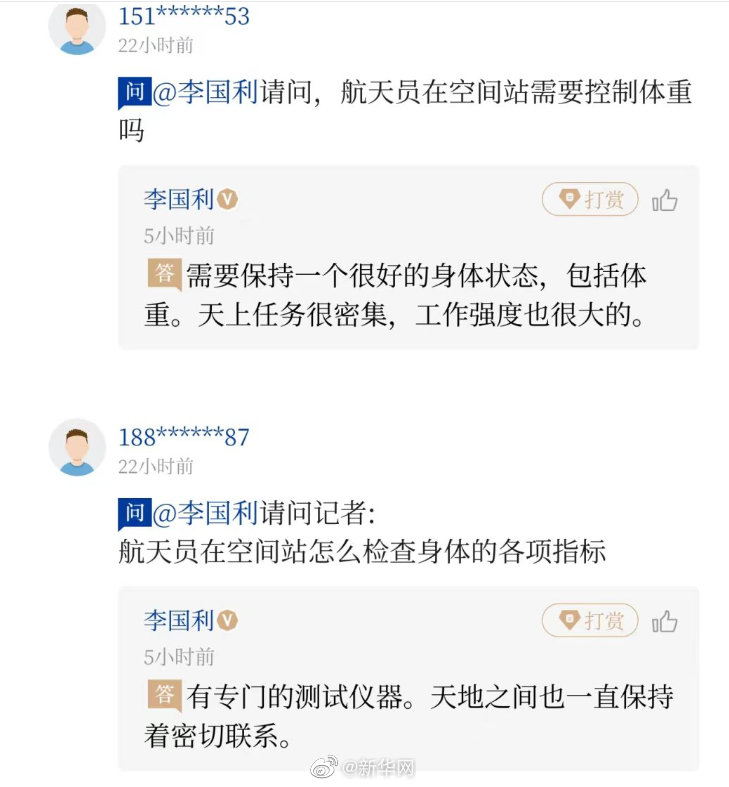The height and width of the screenshot is (787, 729).
Task: Open avatar of user 188******87
Action: pyautogui.click(x=77, y=447)
